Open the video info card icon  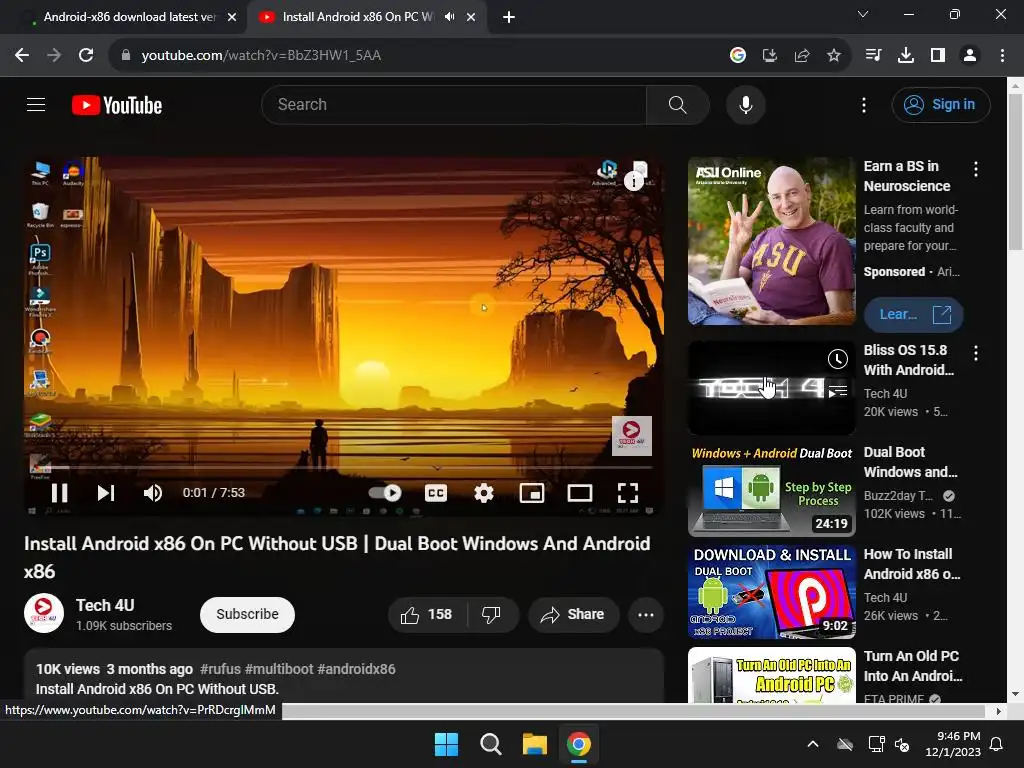[633, 181]
